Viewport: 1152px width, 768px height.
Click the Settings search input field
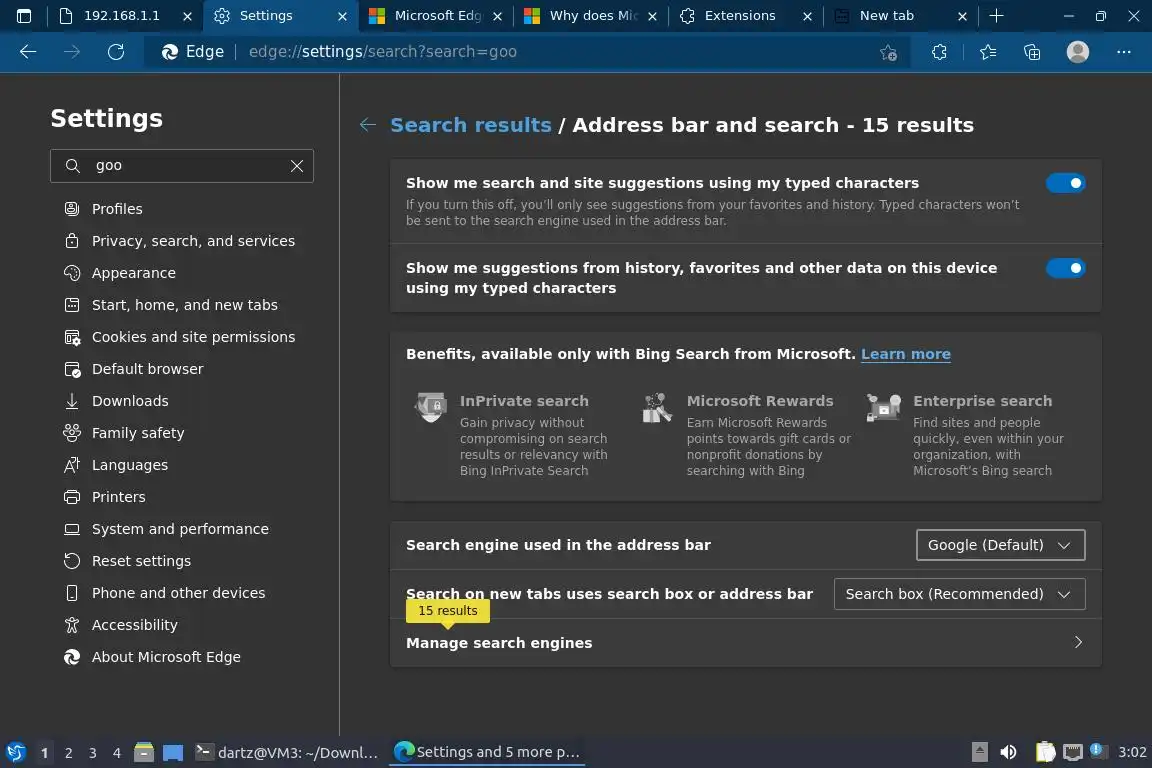click(181, 166)
